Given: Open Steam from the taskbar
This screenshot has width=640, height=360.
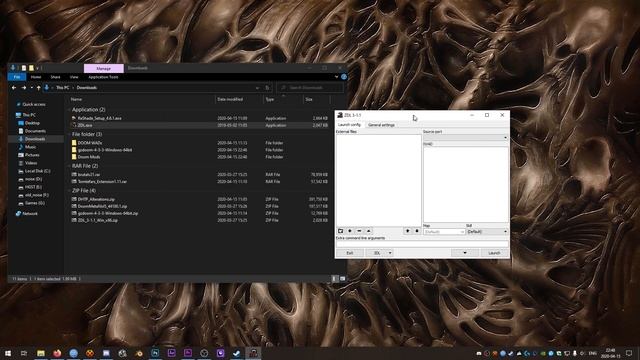Looking at the screenshot, I should (237, 353).
